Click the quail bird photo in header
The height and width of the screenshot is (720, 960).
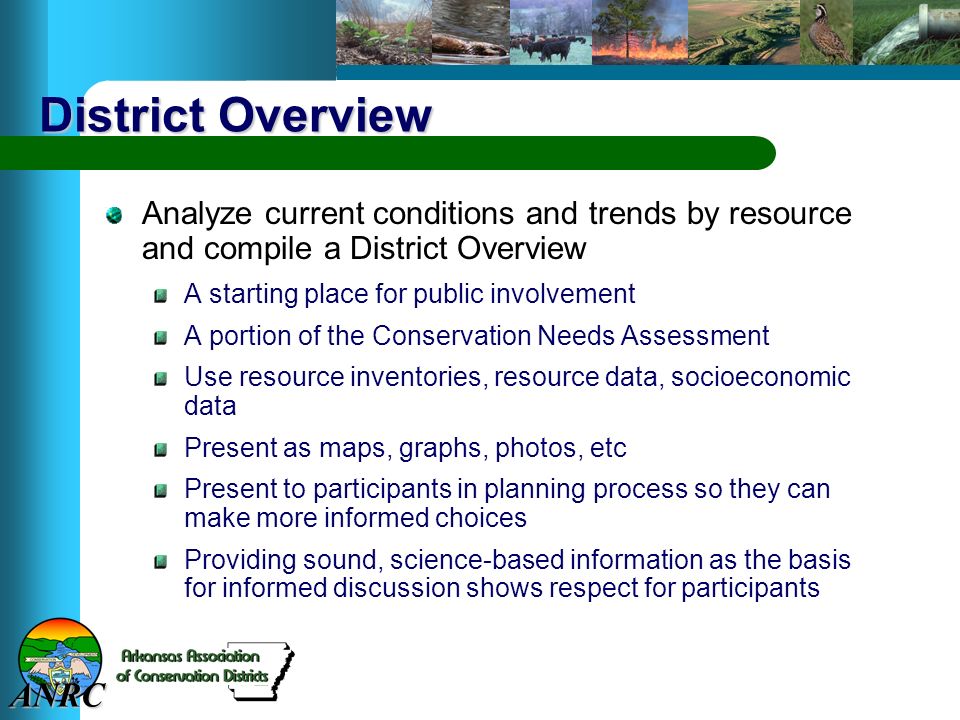pos(826,32)
